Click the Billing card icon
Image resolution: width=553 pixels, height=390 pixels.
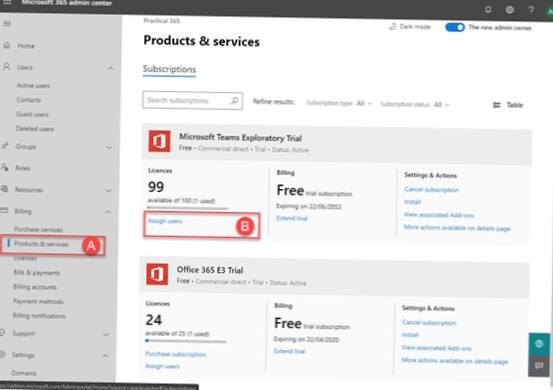(4, 211)
